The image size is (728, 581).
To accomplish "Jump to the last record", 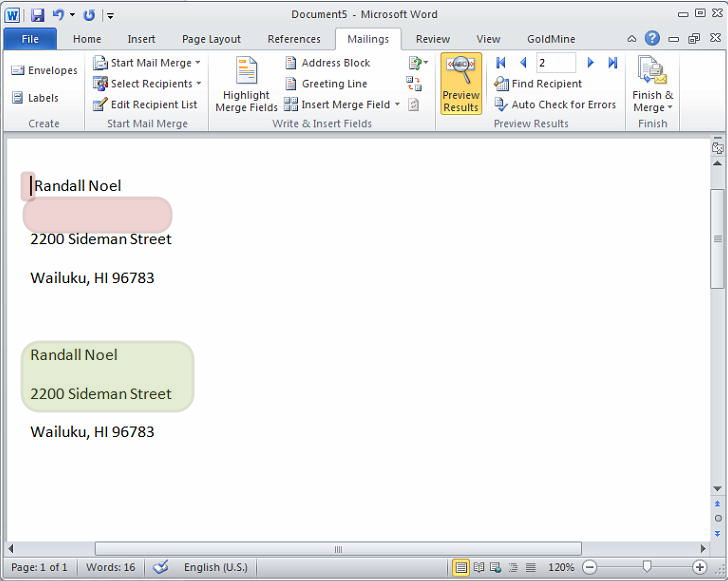I will (x=613, y=63).
